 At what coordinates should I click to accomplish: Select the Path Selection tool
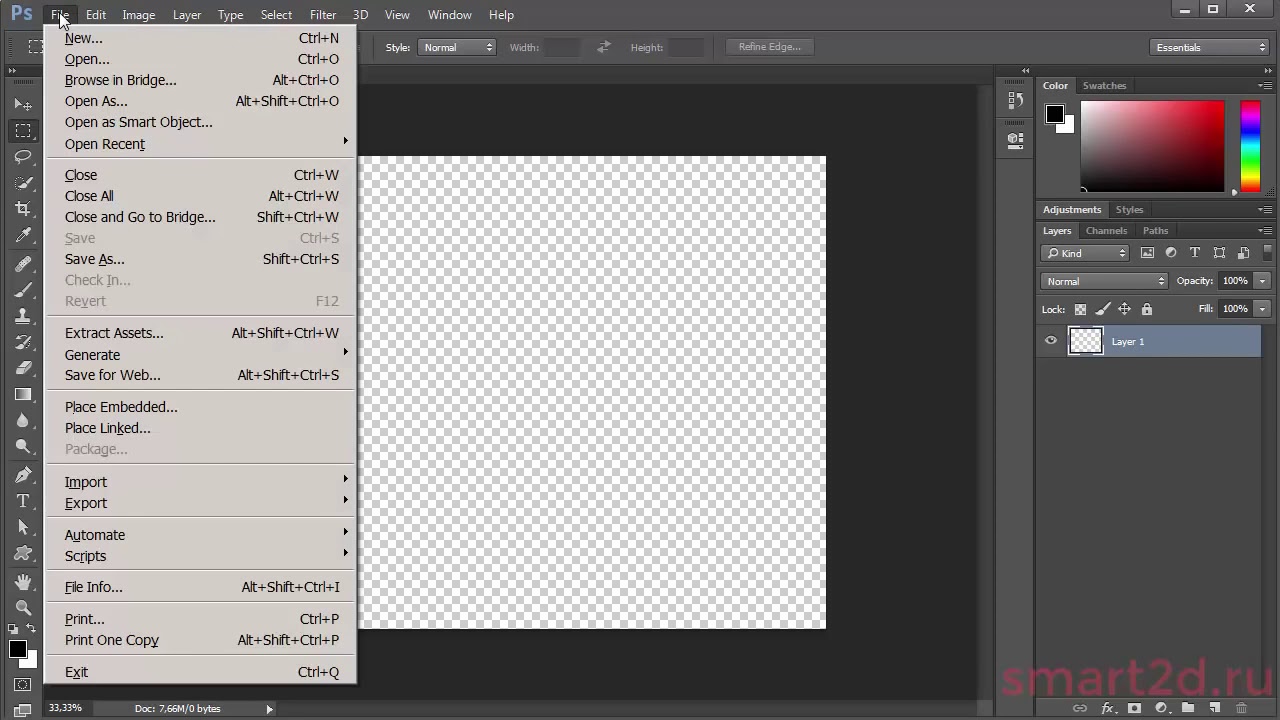tap(23, 527)
